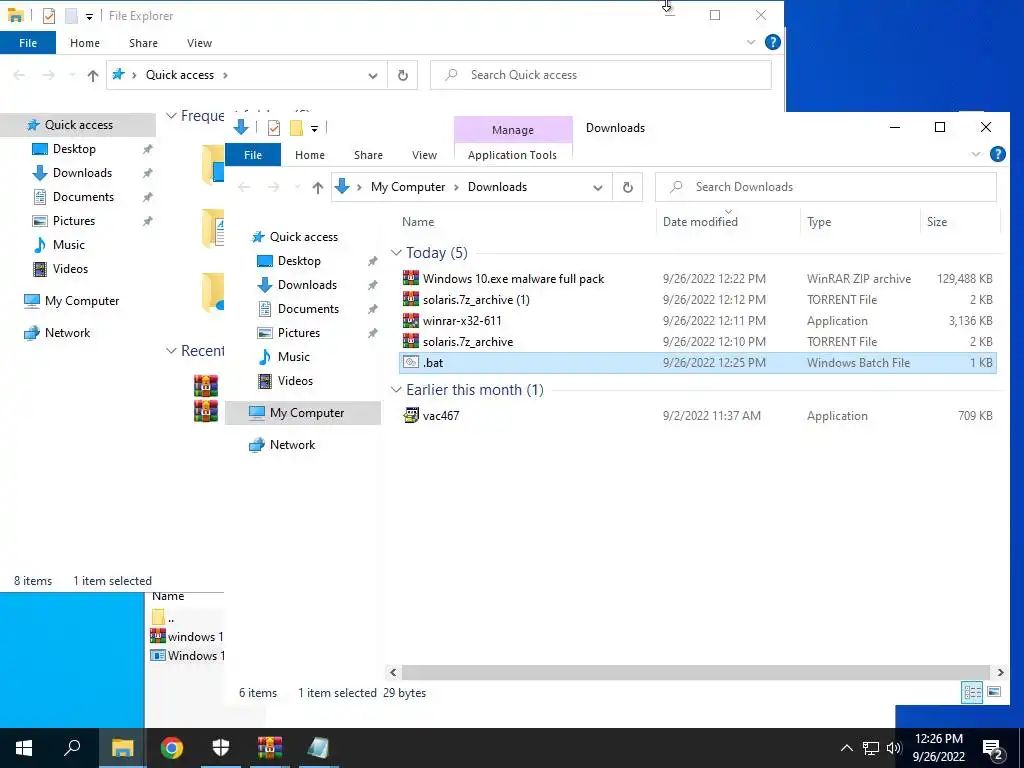Open address bar history dropdown in Downloads window
Image resolution: width=1024 pixels, height=768 pixels.
[598, 187]
